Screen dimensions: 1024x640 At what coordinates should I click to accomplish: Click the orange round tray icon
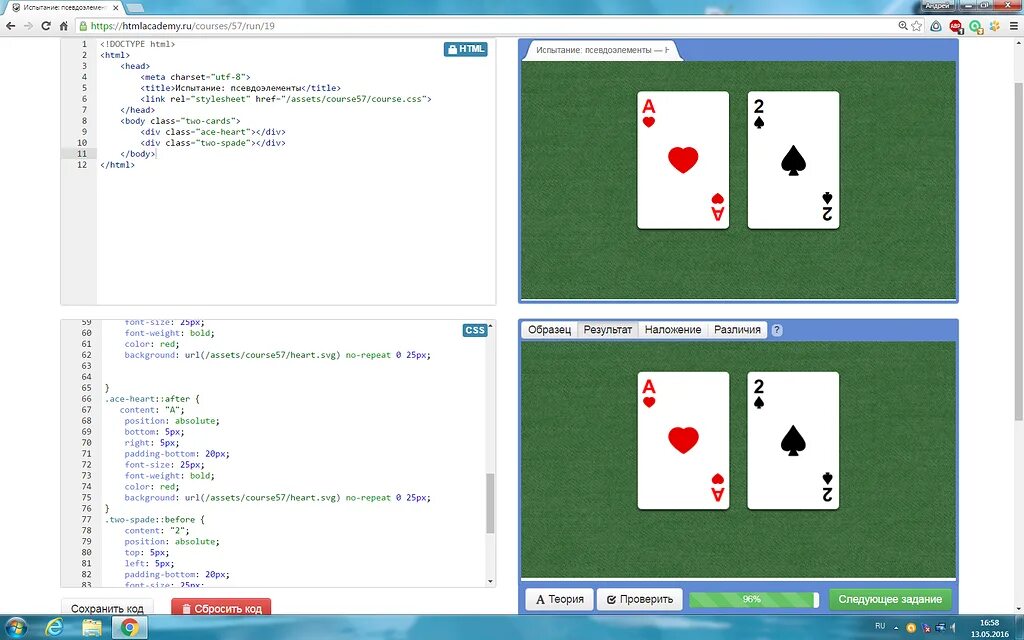coord(911,628)
